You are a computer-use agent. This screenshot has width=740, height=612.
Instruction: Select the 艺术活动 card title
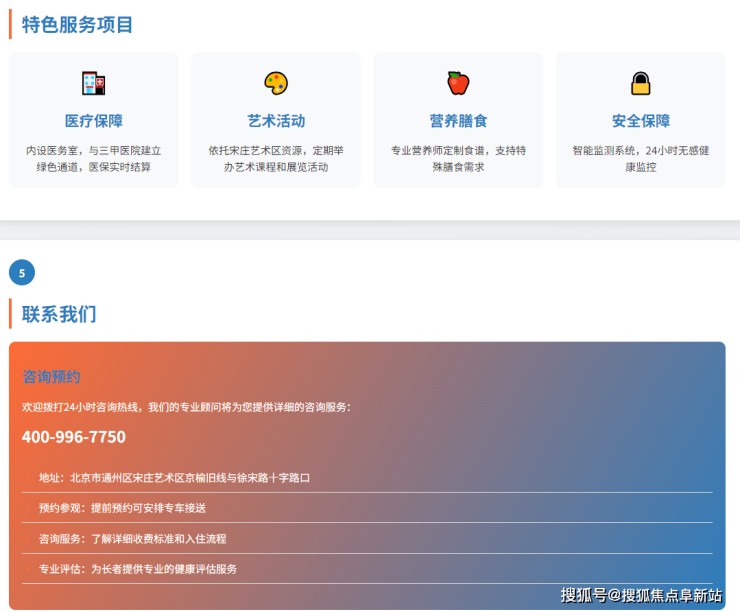point(276,121)
